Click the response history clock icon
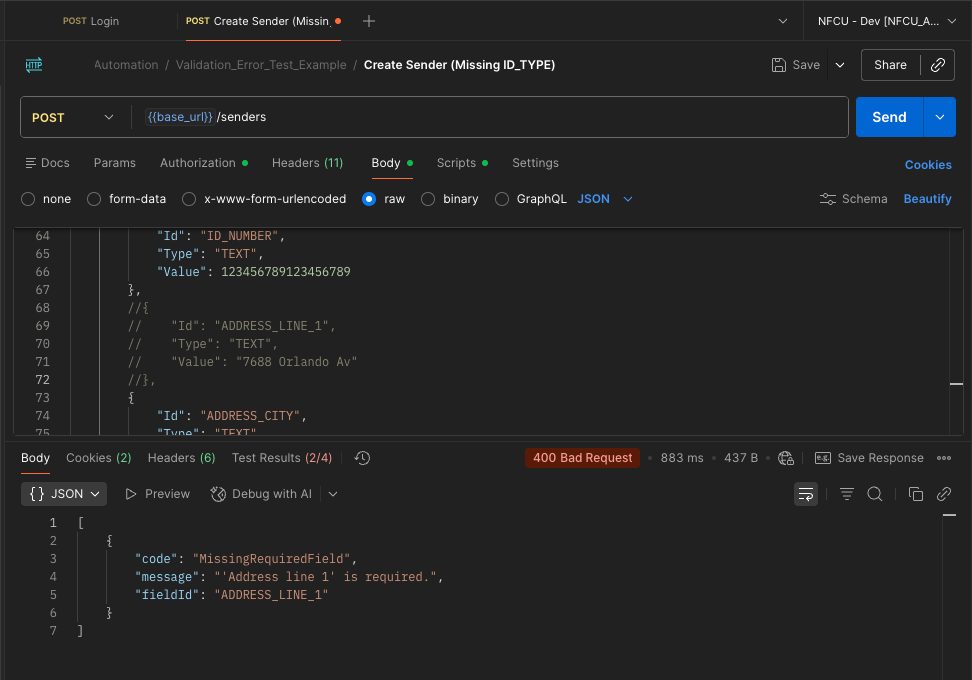Screen dimensions: 972x680 pyautogui.click(x=362, y=458)
